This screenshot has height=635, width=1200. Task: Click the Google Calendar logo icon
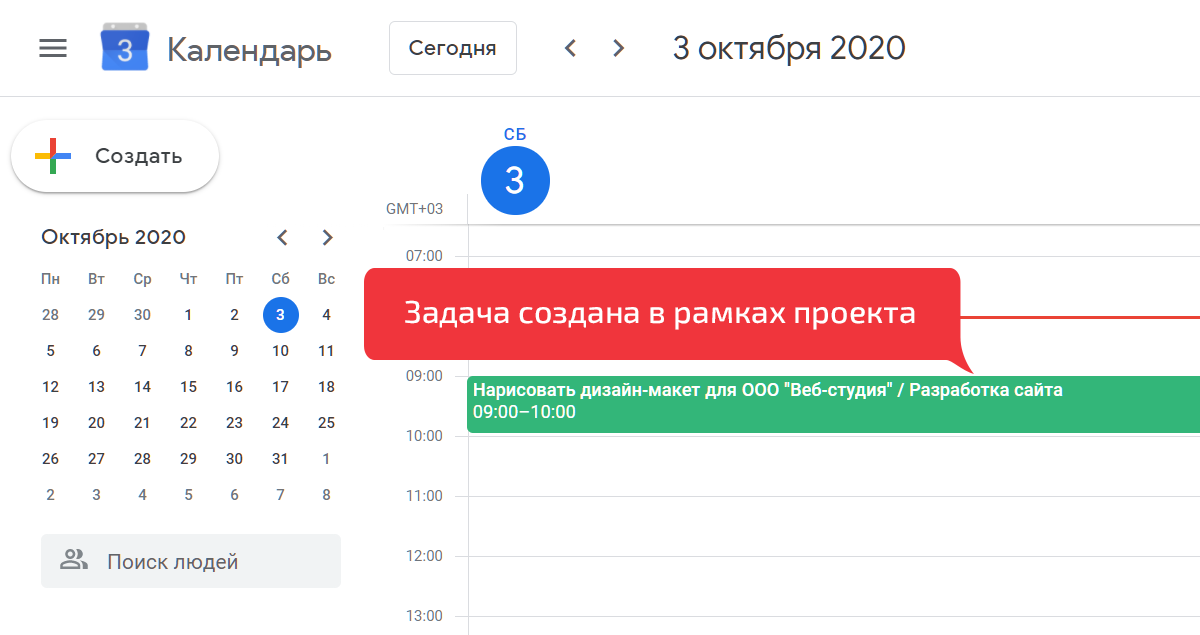pos(125,48)
